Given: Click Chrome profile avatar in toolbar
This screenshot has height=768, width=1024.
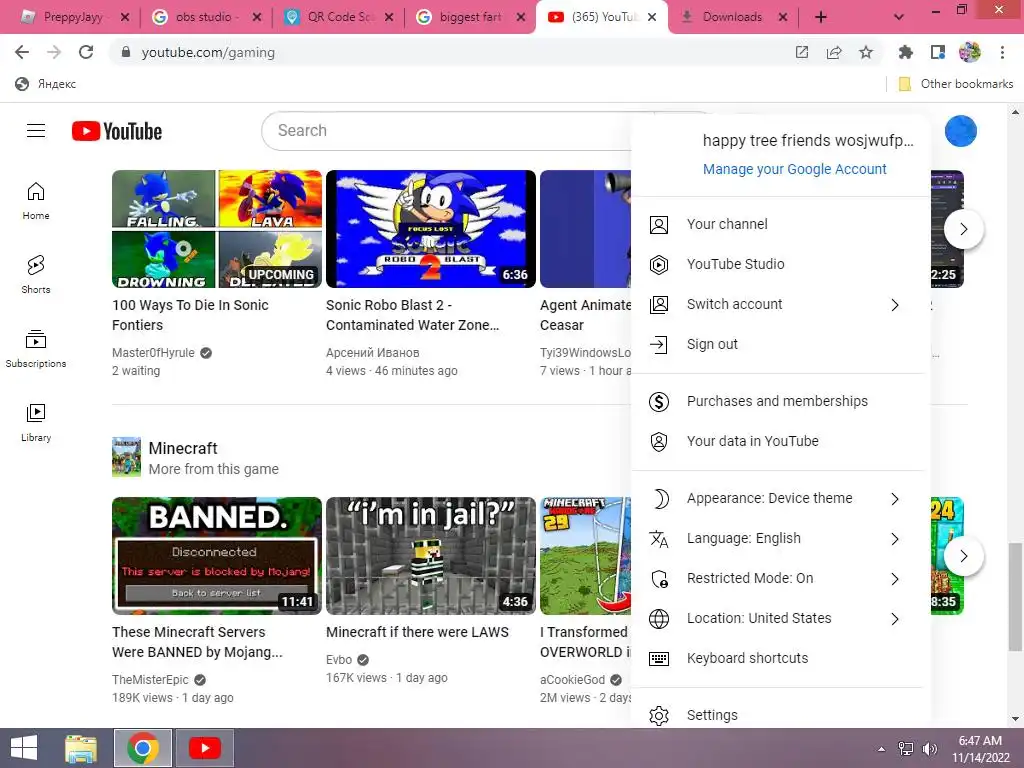Looking at the screenshot, I should [x=970, y=52].
